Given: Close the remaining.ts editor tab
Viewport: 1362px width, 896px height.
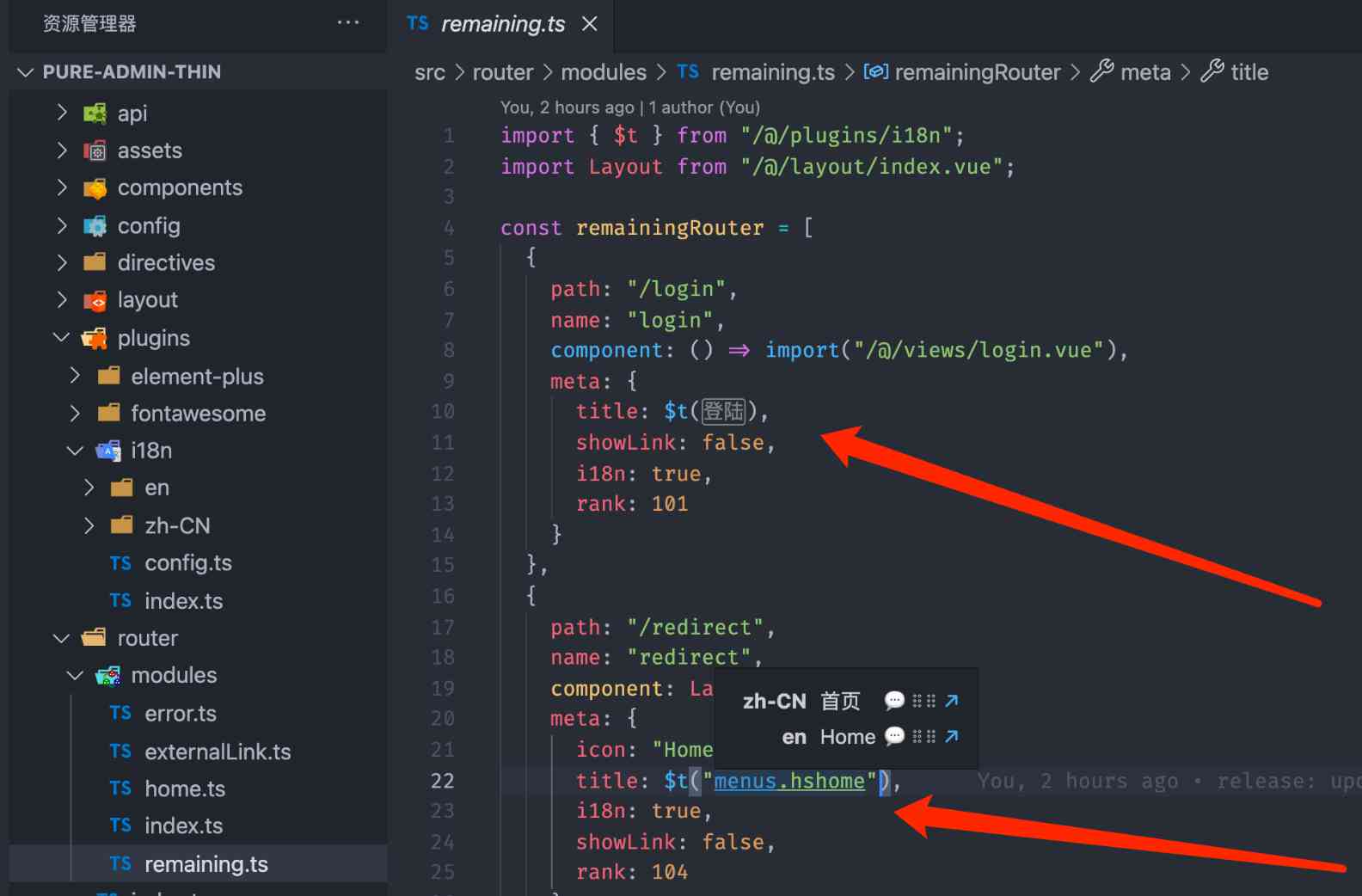Looking at the screenshot, I should point(590,24).
